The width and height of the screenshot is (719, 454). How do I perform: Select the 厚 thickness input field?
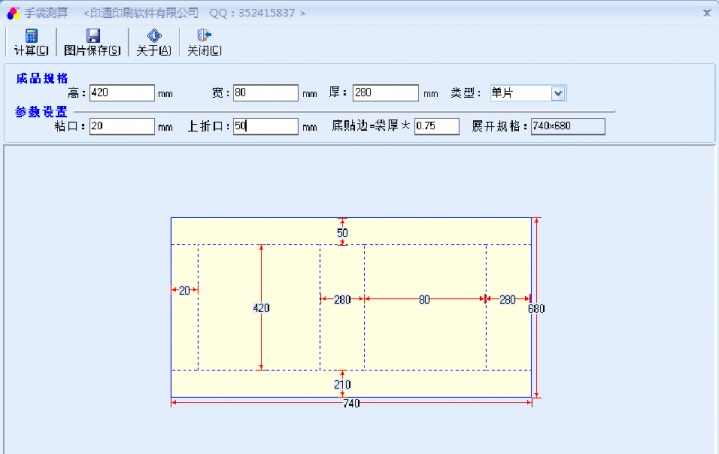click(x=385, y=93)
